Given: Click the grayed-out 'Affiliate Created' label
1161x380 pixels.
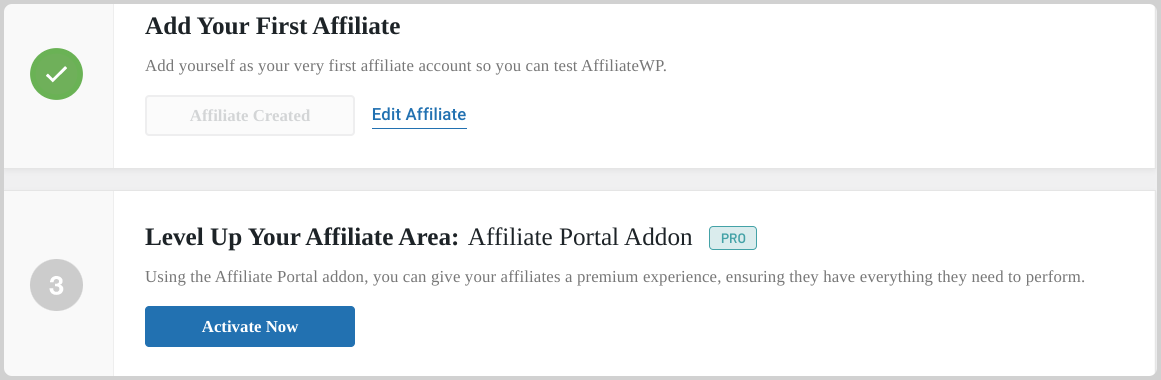Looking at the screenshot, I should pos(250,116).
